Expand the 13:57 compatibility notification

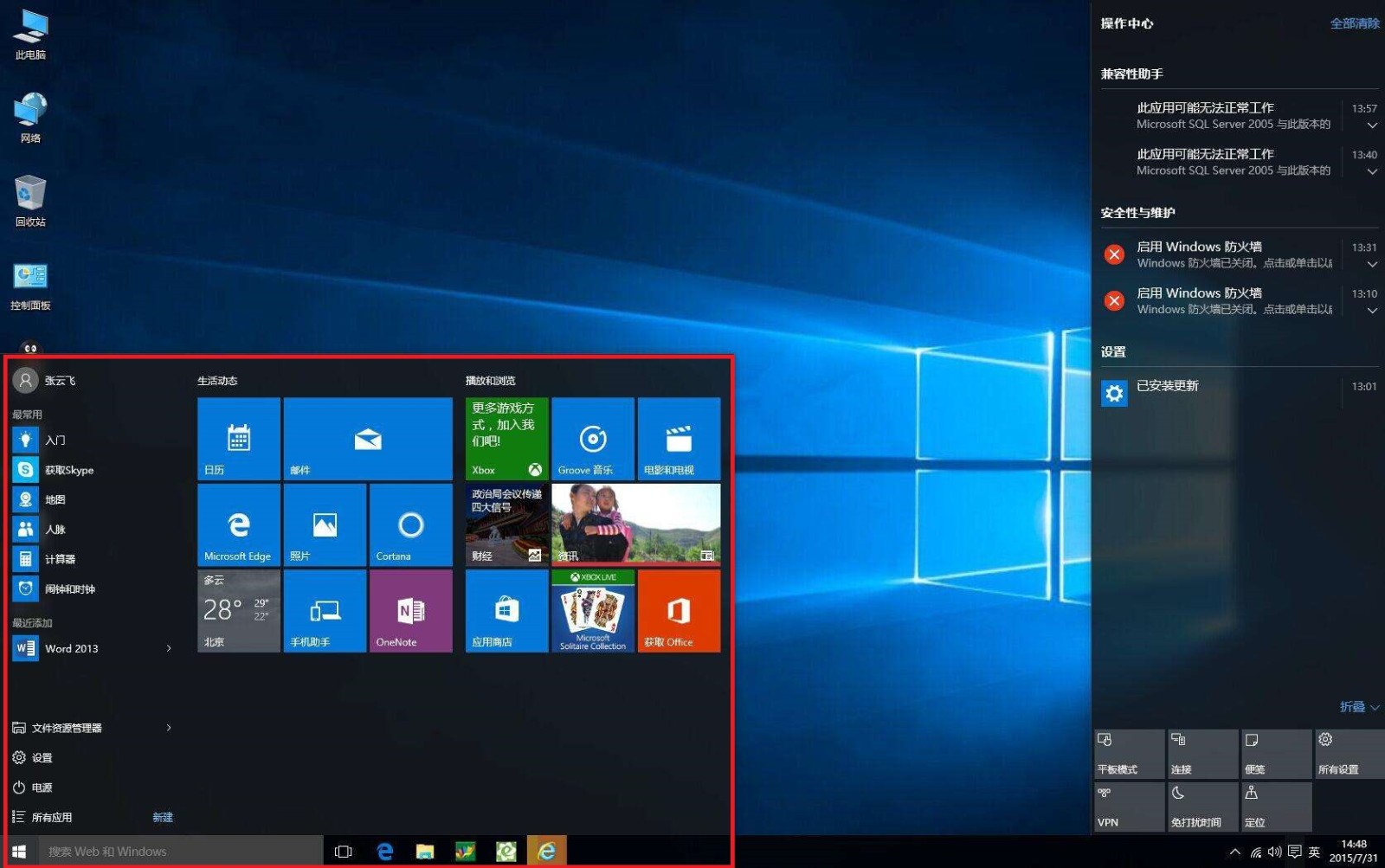1372,125
